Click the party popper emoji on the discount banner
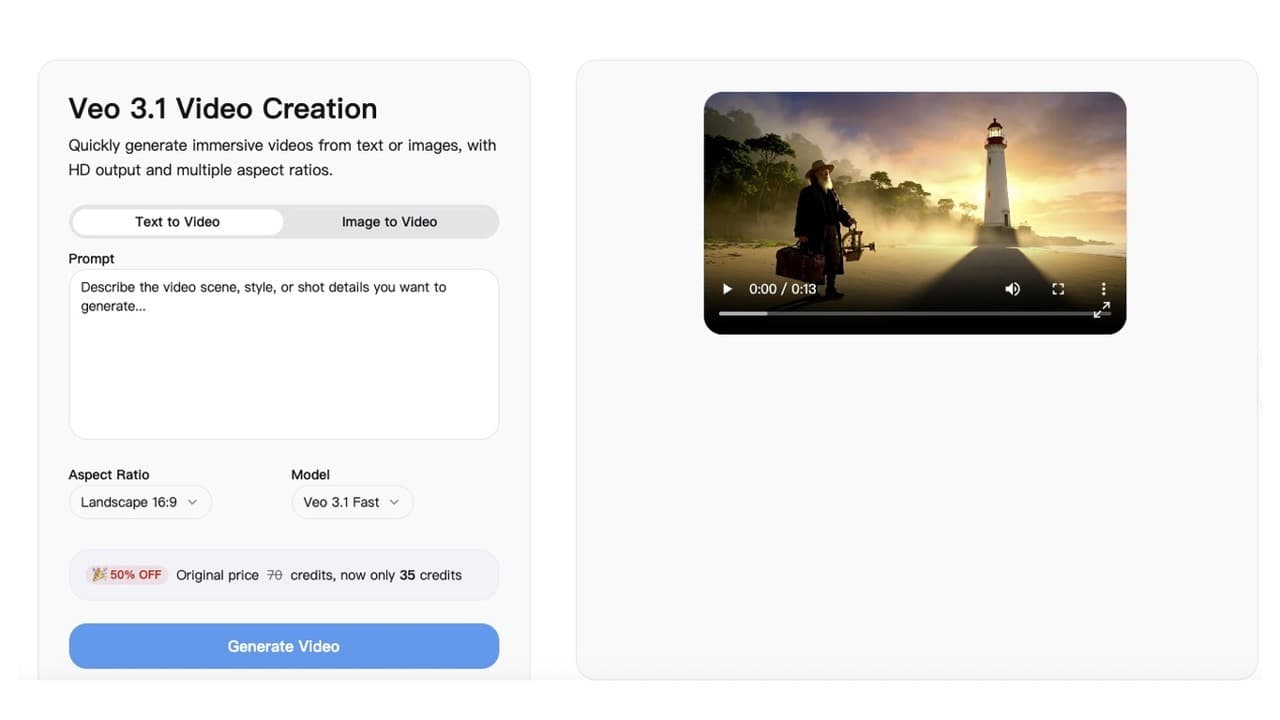 99,574
